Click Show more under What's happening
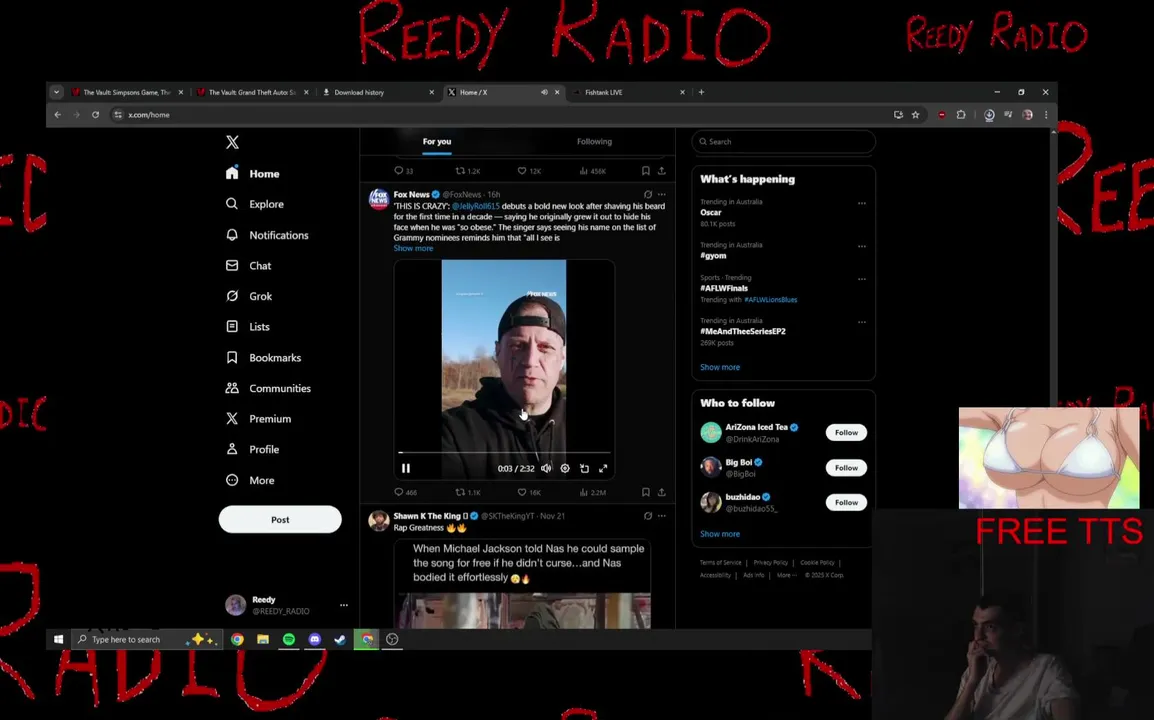The image size is (1154, 720). point(720,367)
